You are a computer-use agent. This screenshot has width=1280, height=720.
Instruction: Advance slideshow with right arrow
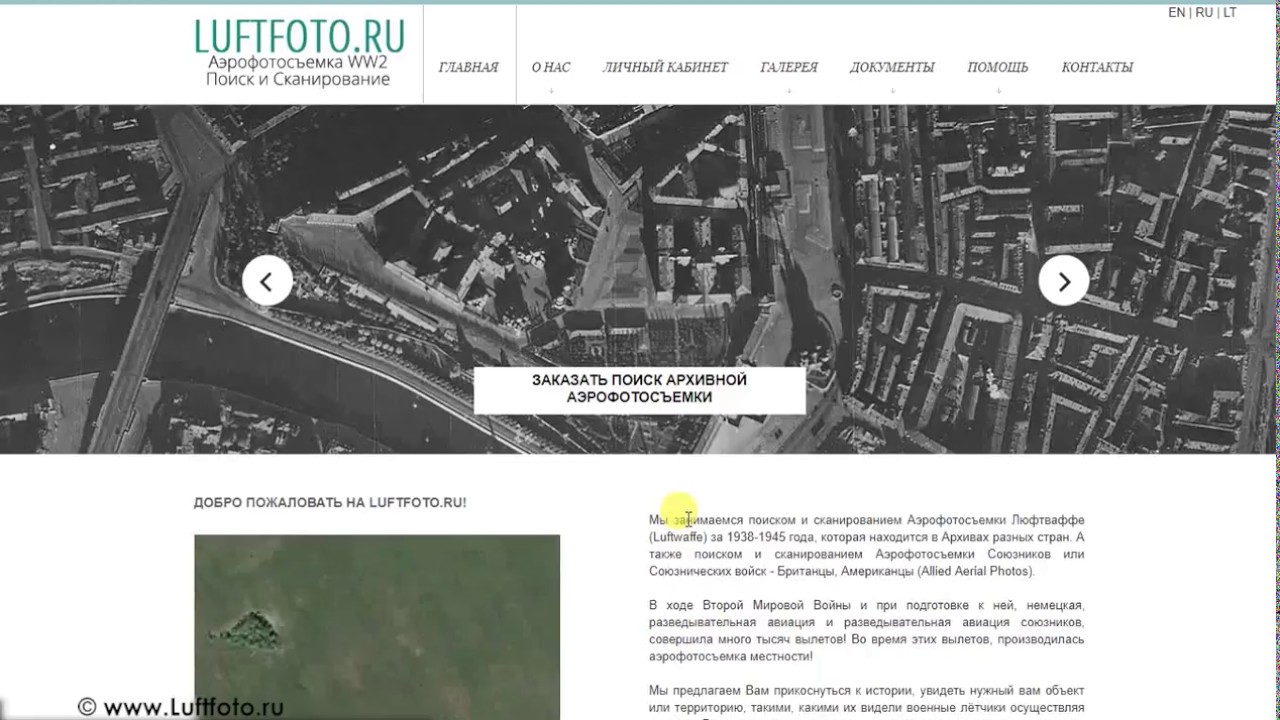click(x=1064, y=281)
